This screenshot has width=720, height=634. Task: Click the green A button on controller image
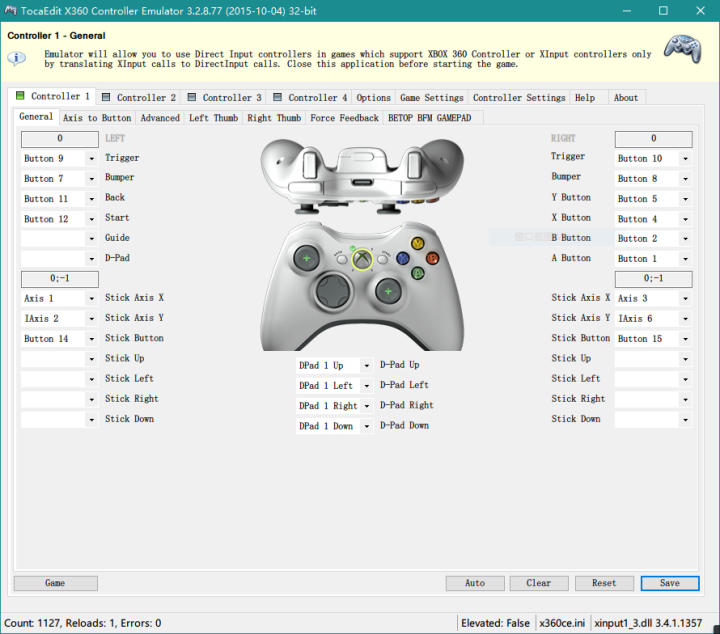pos(417,274)
